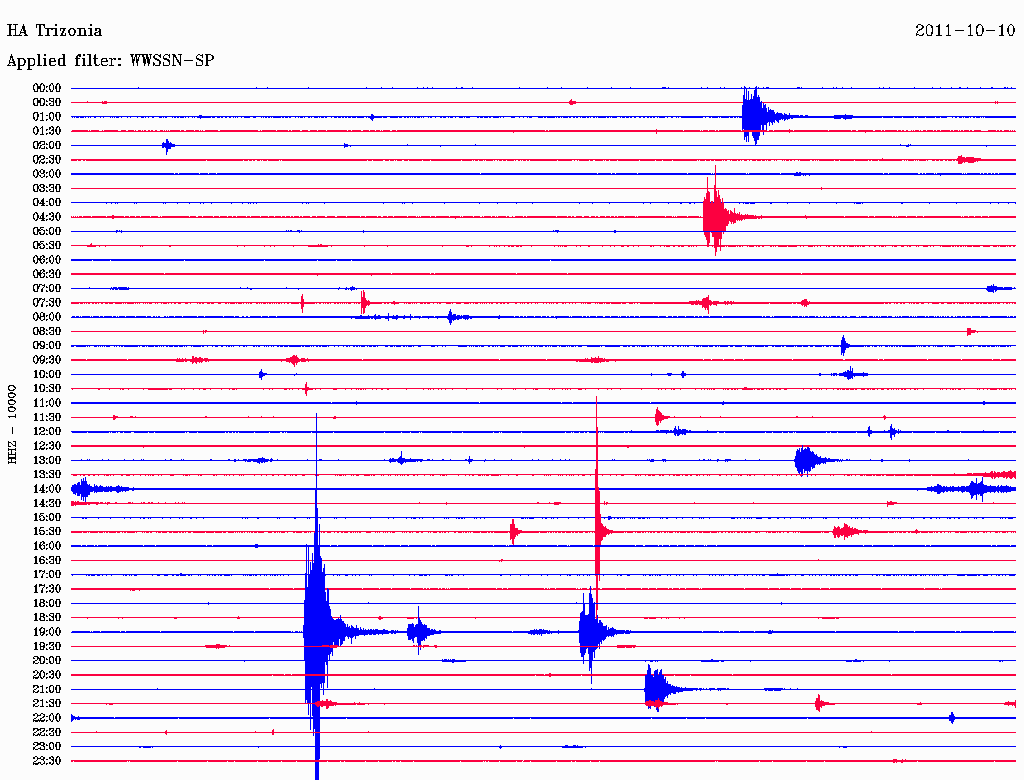This screenshot has height=780, width=1024.
Task: Select the 07:00 time label
Action: [47, 289]
